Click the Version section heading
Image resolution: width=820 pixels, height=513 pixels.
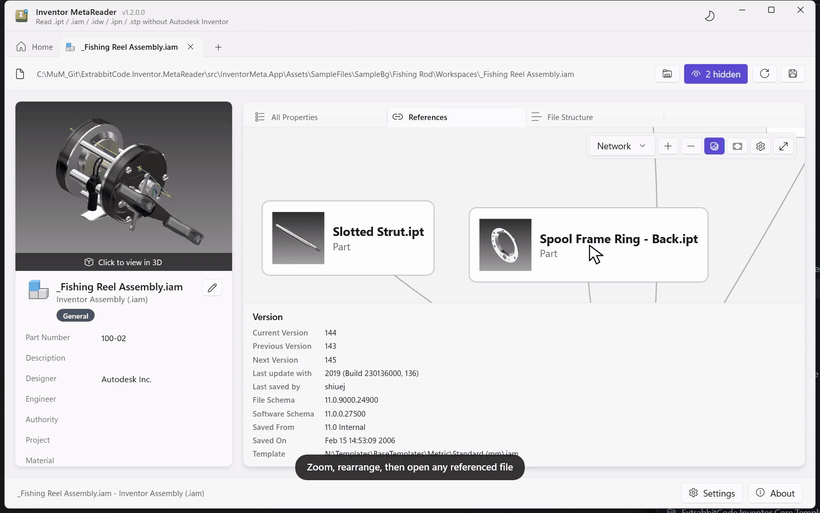[x=267, y=317]
